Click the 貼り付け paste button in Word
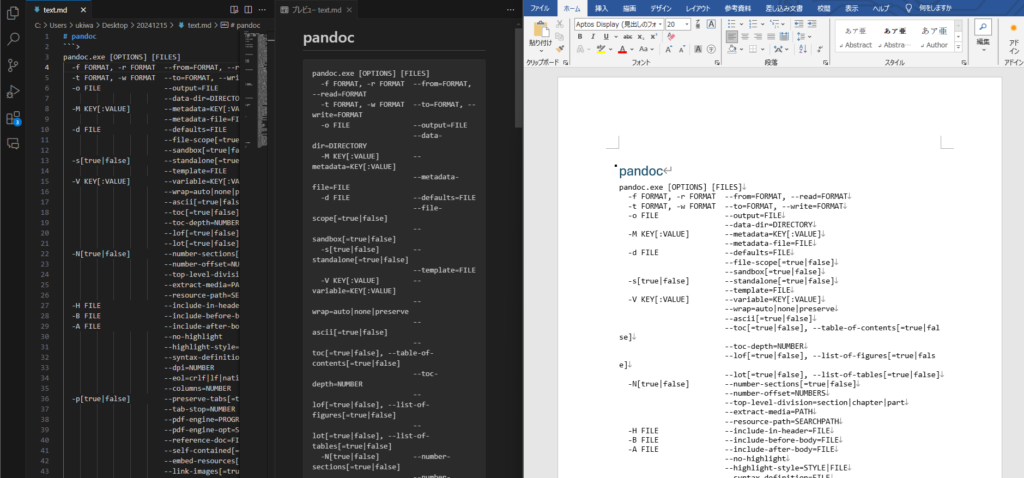1024x478 pixels. point(541,36)
